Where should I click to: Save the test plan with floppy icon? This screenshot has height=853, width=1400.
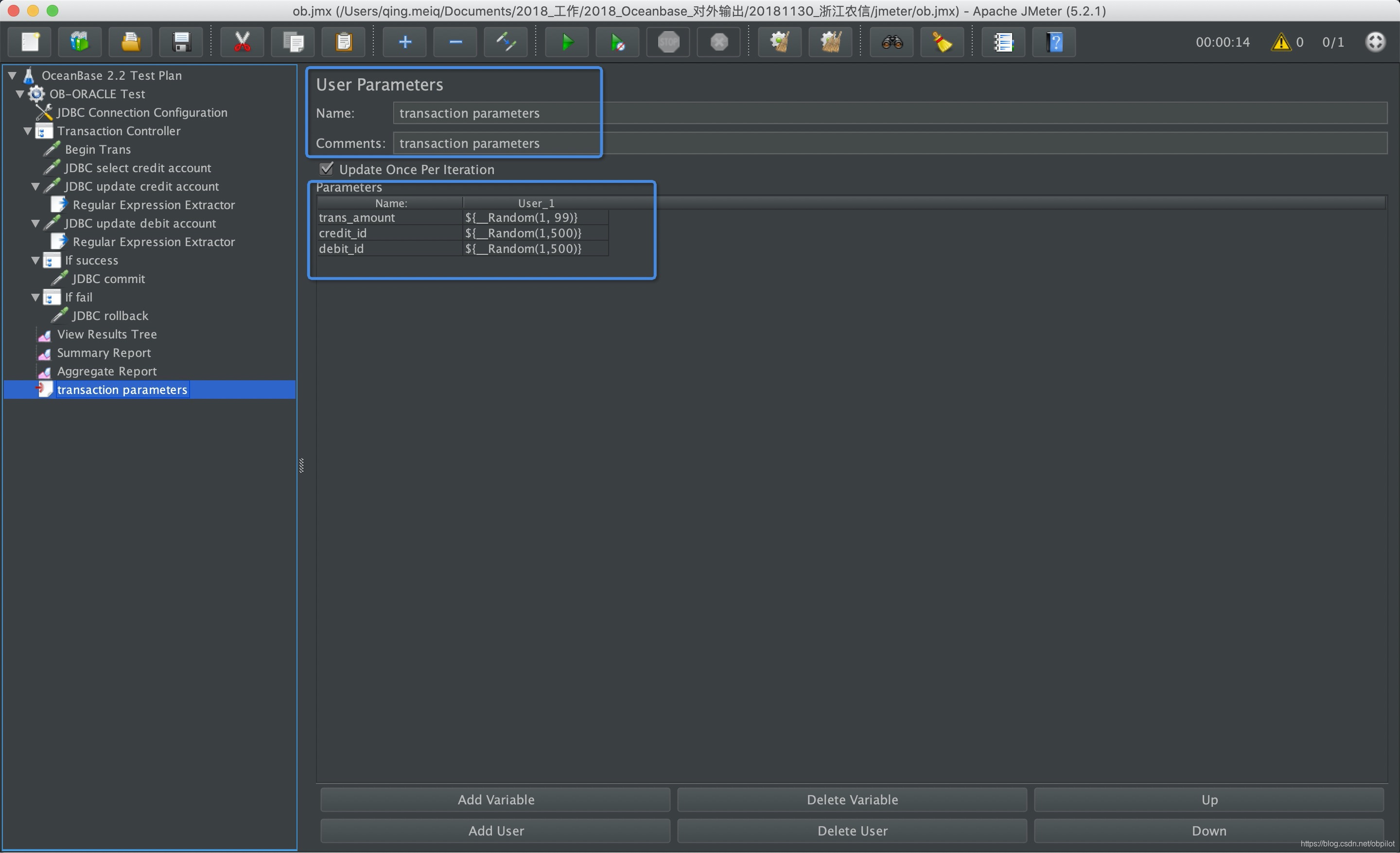[x=181, y=42]
